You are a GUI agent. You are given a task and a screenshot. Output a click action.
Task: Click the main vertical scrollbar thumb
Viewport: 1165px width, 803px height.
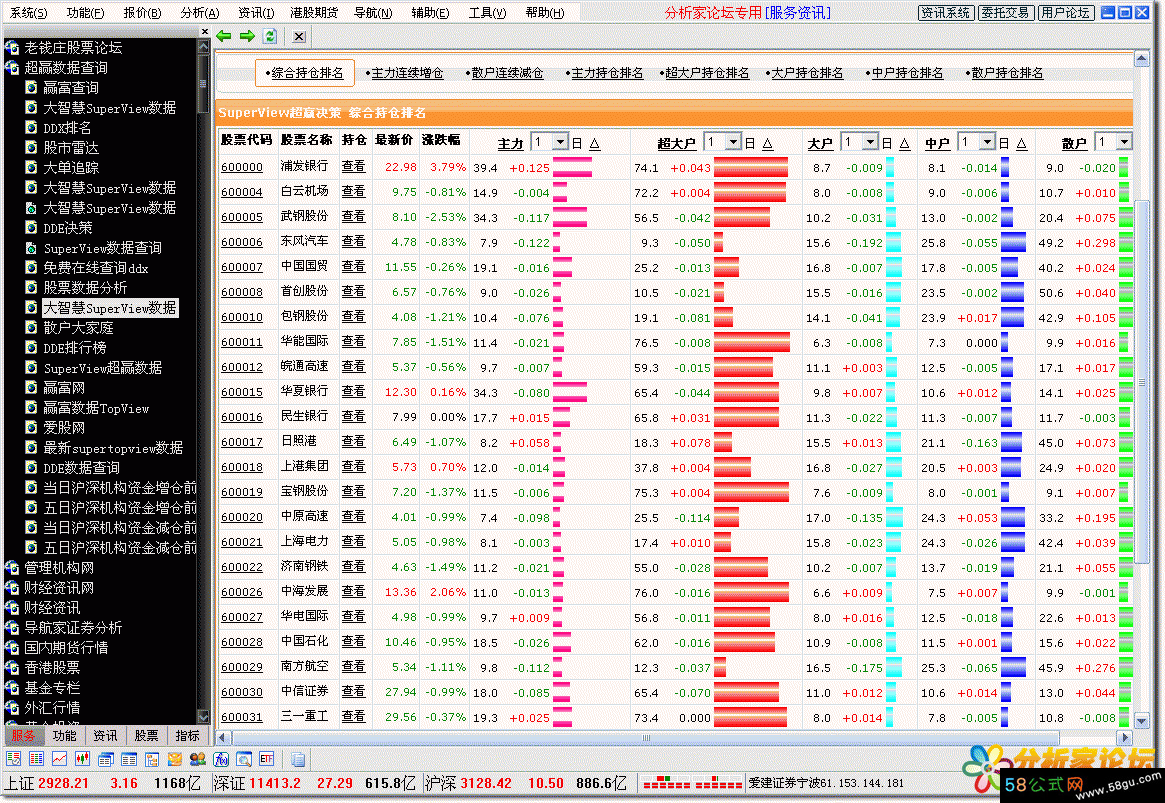click(1142, 382)
